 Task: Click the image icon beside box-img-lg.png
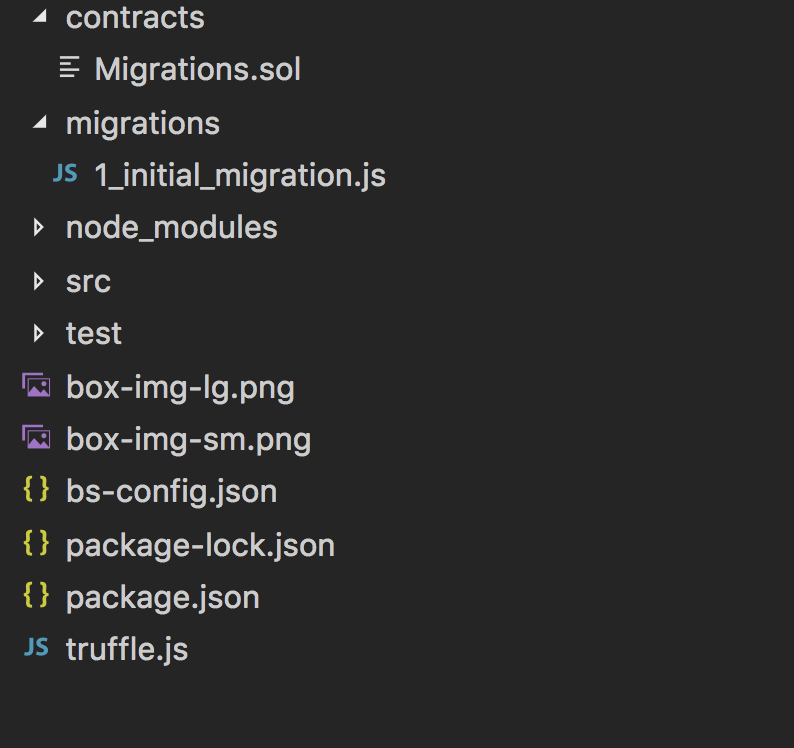click(x=36, y=385)
